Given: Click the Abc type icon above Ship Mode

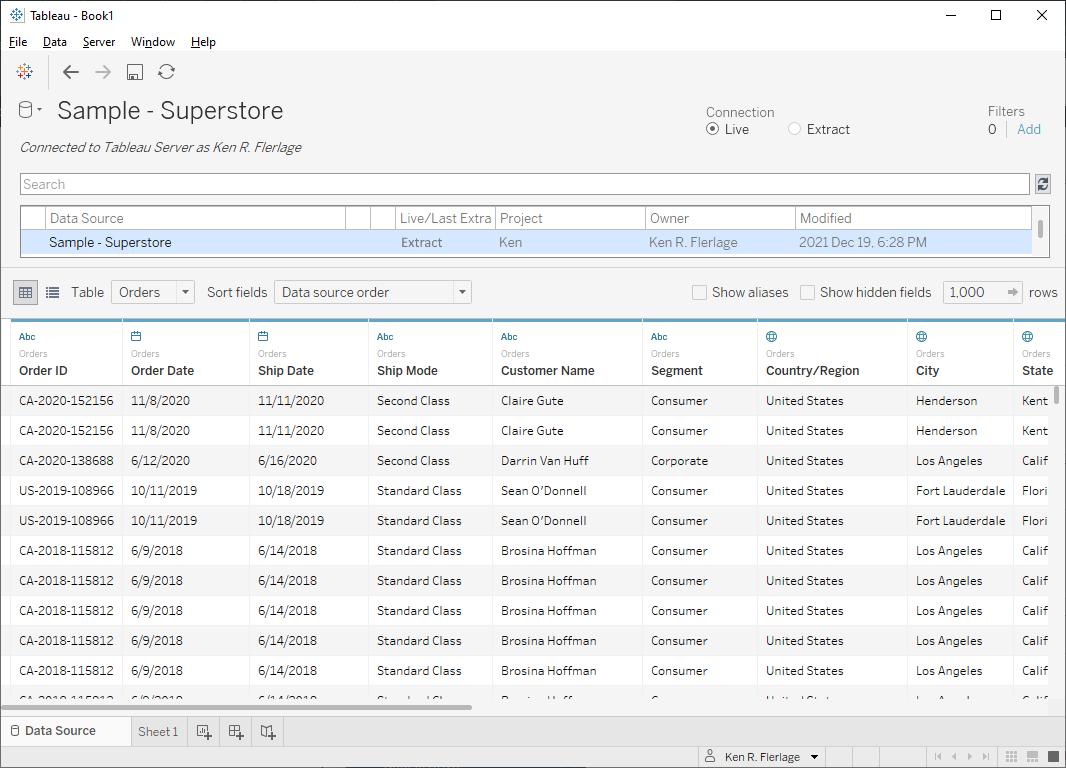Looking at the screenshot, I should click(x=385, y=336).
